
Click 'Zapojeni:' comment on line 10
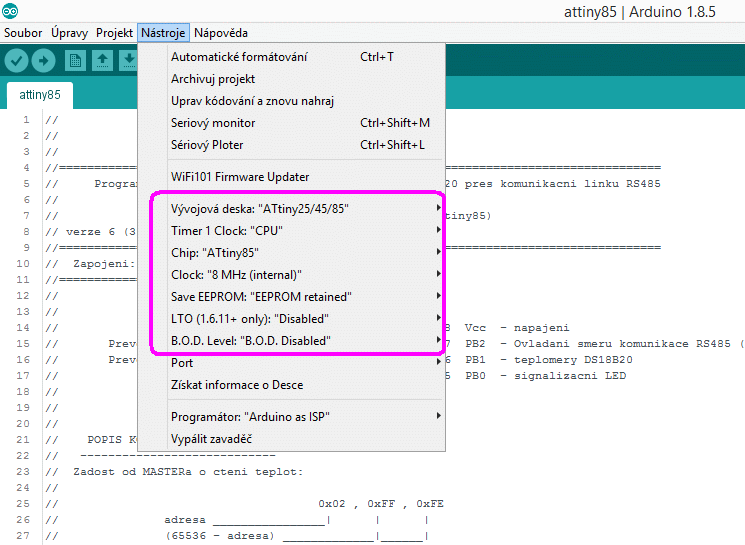click(104, 264)
